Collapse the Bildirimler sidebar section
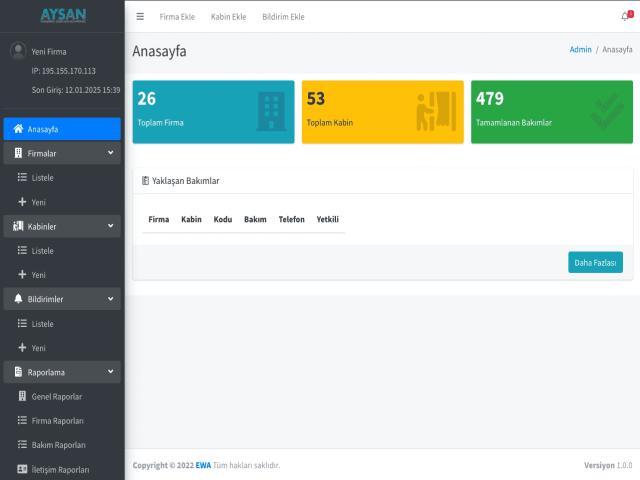This screenshot has width=640, height=480. point(110,299)
